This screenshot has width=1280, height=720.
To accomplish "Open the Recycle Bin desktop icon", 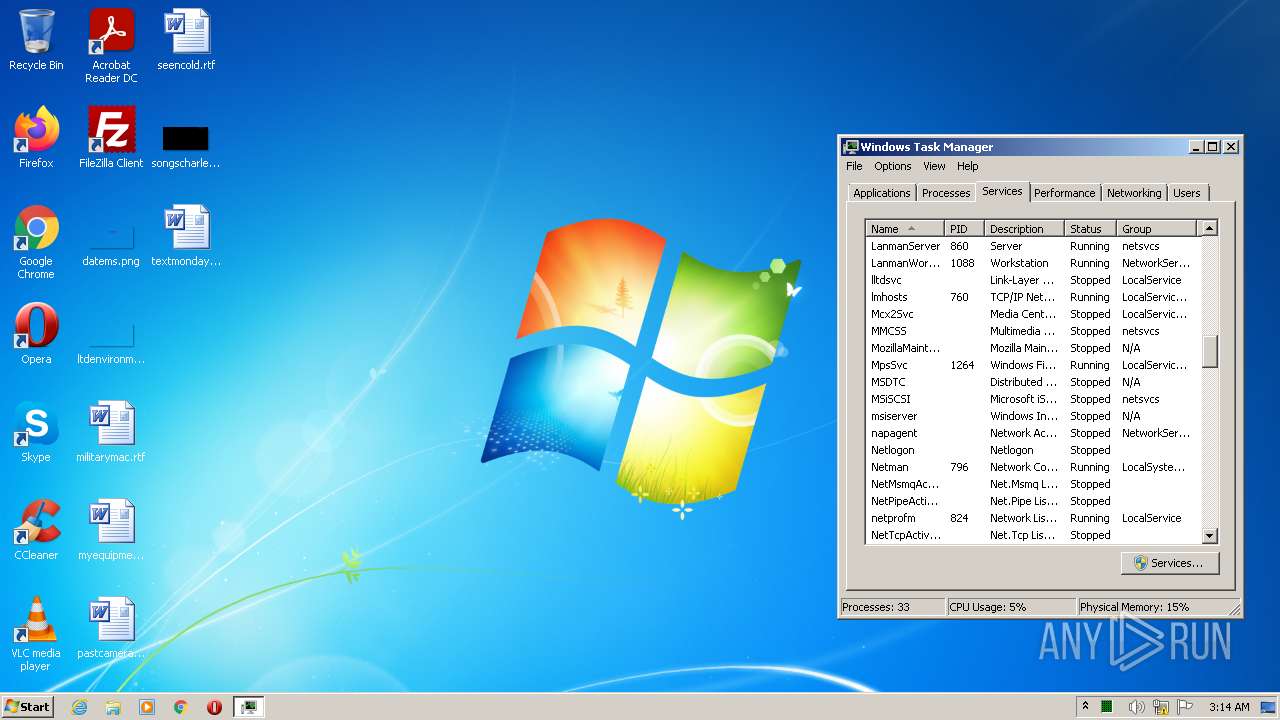I will (x=36, y=40).
